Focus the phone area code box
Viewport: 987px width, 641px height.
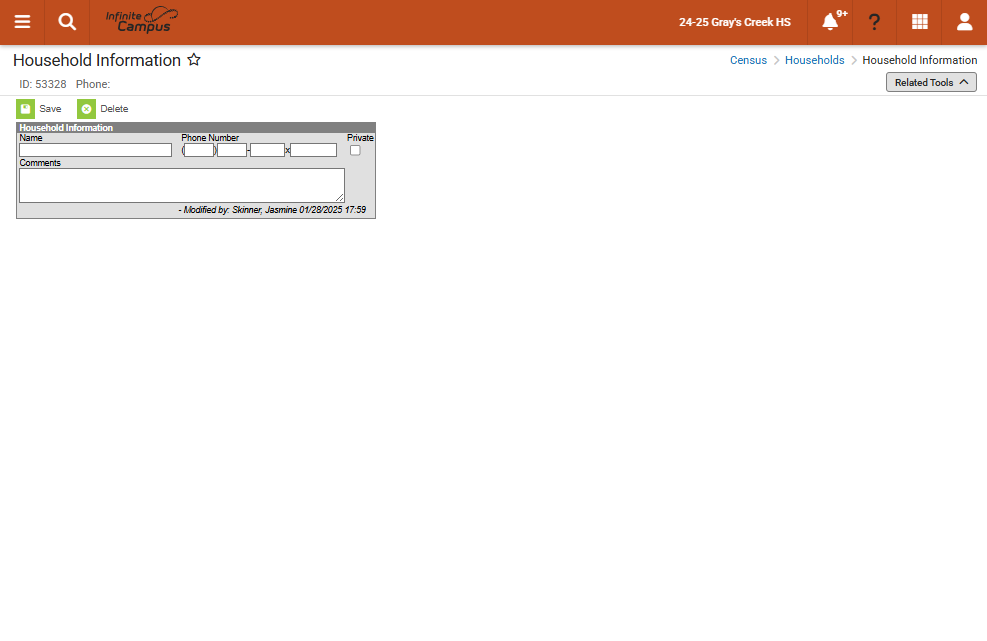coord(199,150)
